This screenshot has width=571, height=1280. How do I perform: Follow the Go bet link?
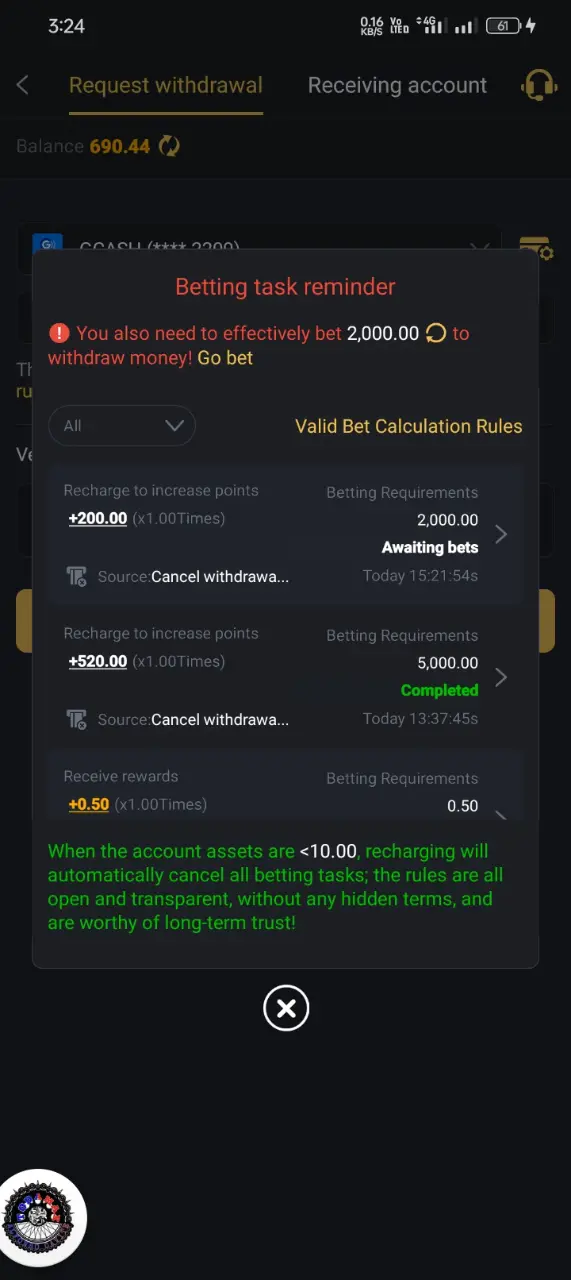click(225, 358)
